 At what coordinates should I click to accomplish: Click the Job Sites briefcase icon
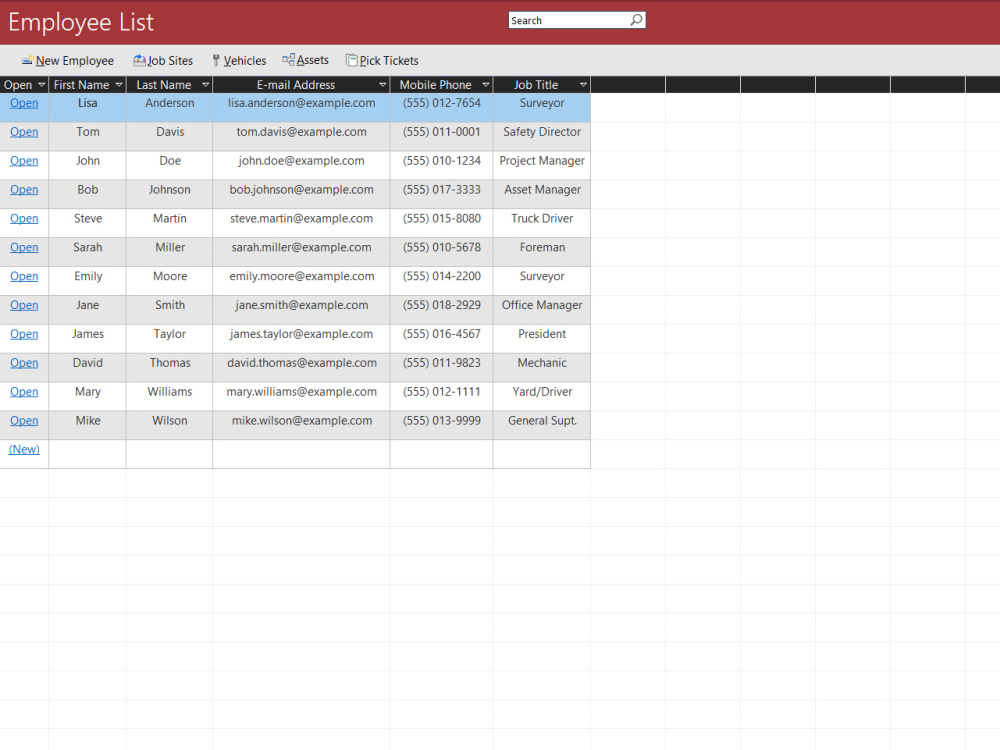click(x=139, y=61)
